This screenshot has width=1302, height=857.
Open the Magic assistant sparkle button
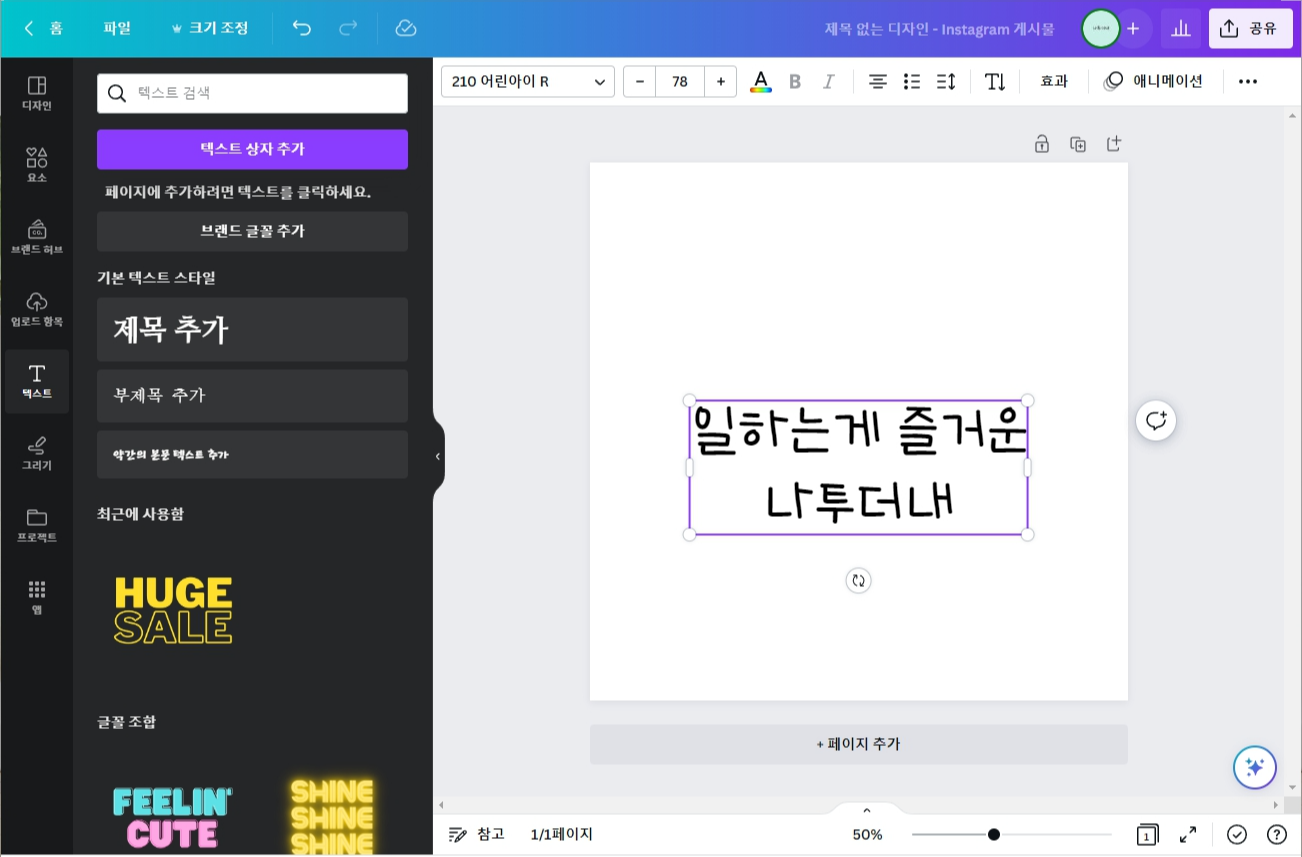1255,767
